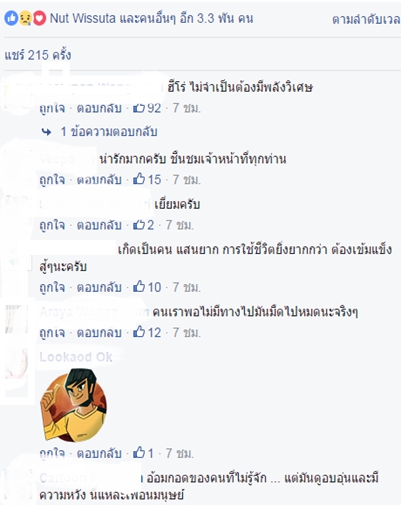Open the ตามลำดับเวลา comment sort dropdown
Image resolution: width=401 pixels, height=508 pixels.
coord(366,19)
